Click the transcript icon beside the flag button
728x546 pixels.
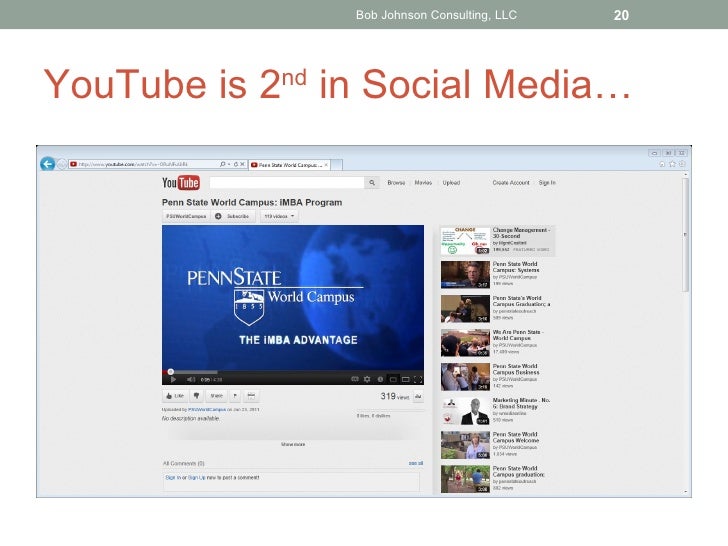[x=251, y=396]
